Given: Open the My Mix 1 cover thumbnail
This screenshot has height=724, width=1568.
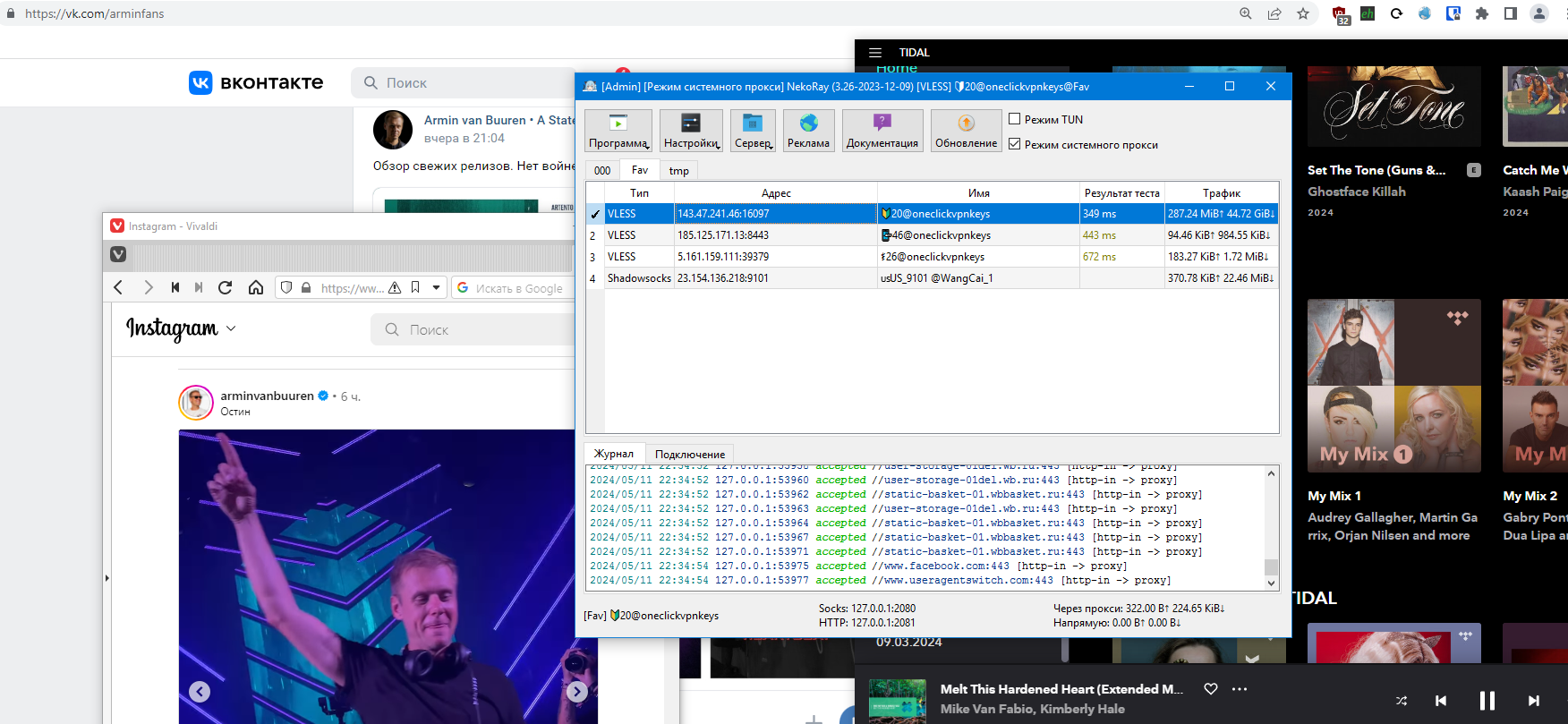Looking at the screenshot, I should click(1394, 386).
